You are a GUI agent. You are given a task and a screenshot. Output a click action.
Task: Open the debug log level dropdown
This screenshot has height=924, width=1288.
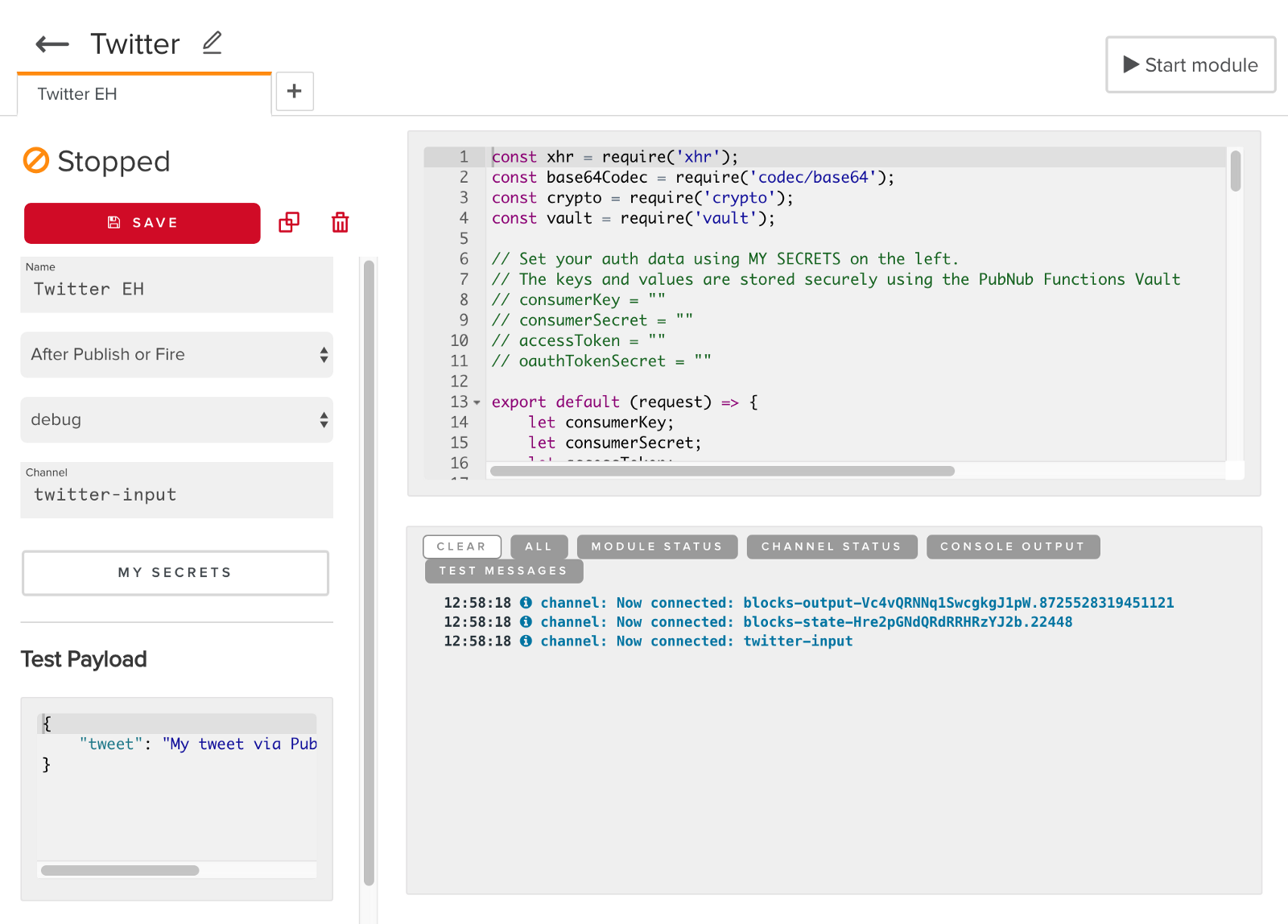pos(176,420)
